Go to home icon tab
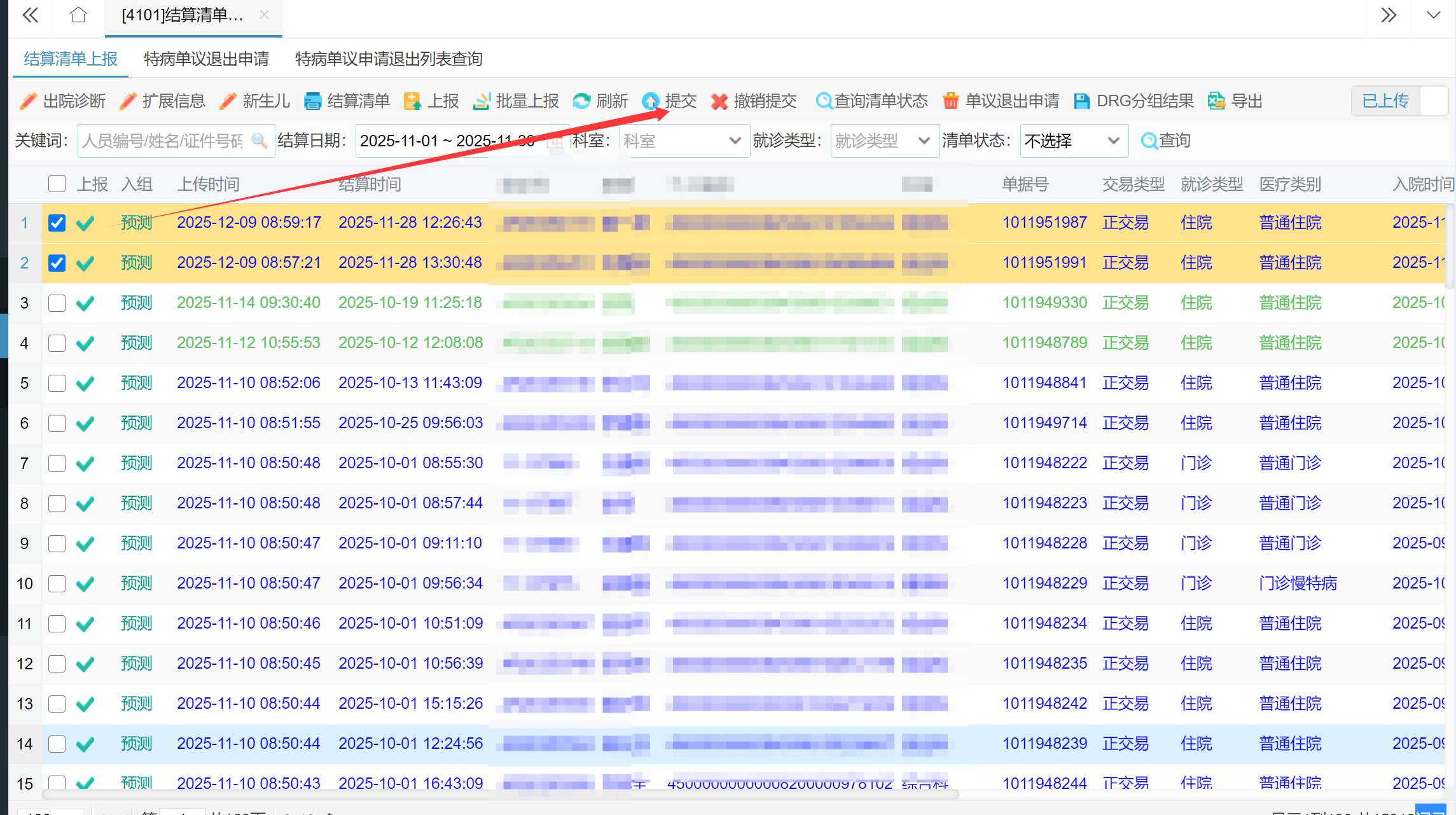Image resolution: width=1456 pixels, height=815 pixels. pos(78,15)
